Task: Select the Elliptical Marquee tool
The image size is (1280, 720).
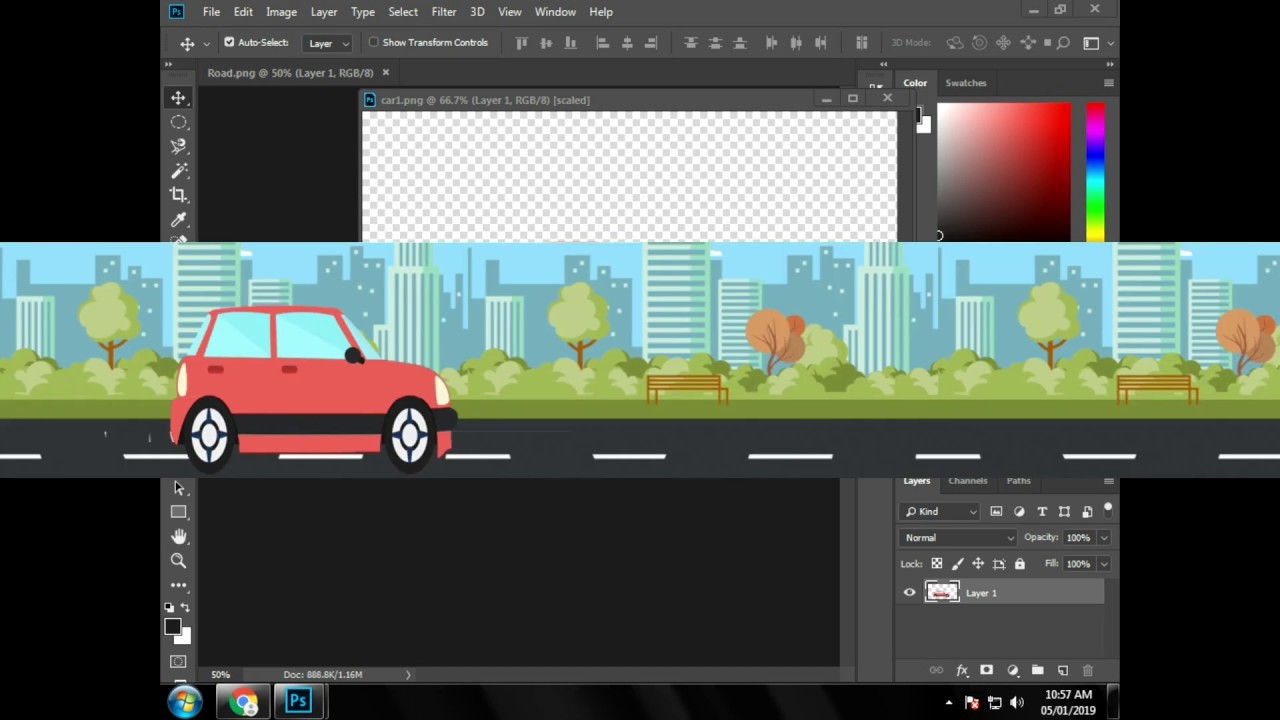Action: coord(178,122)
